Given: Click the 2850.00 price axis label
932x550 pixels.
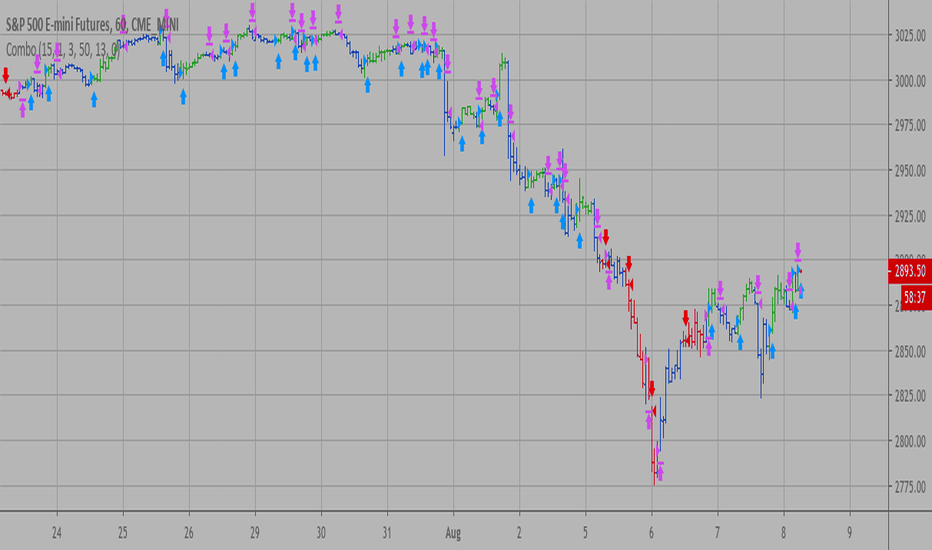Looking at the screenshot, I should coord(910,351).
